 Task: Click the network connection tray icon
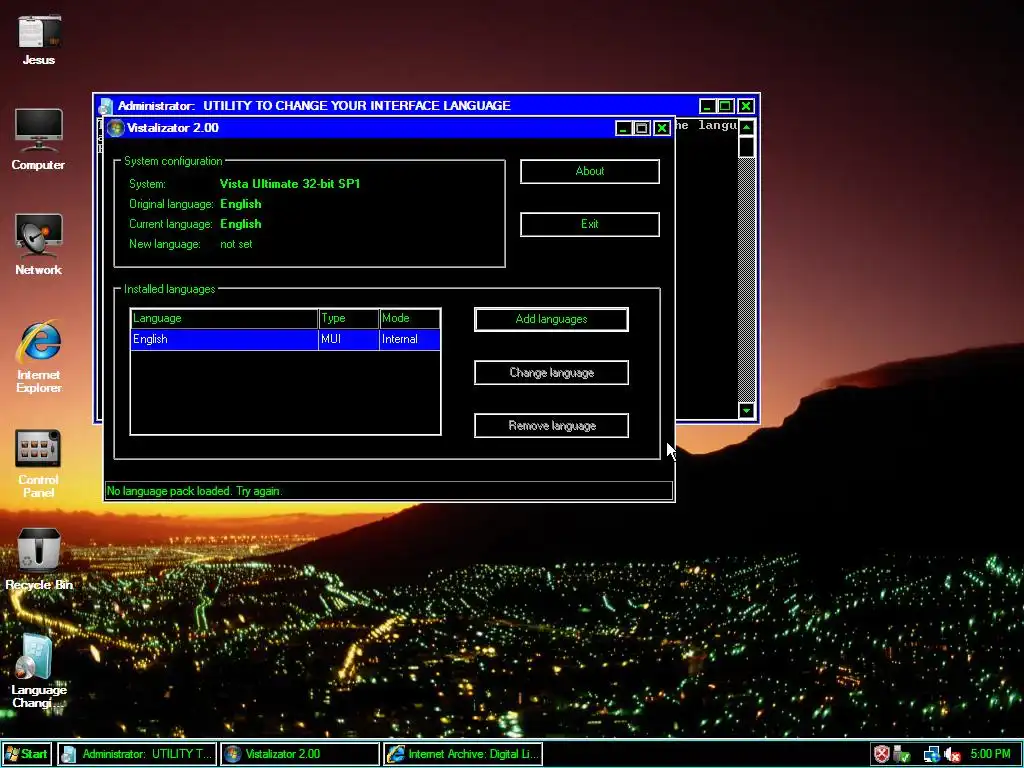coord(931,754)
